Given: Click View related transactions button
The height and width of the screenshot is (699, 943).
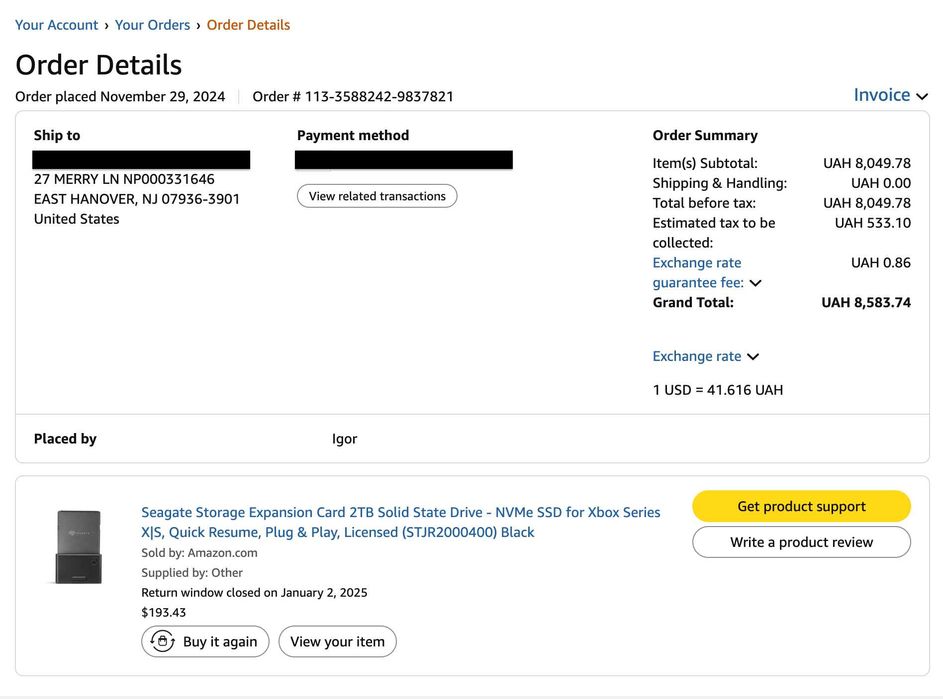Looking at the screenshot, I should (377, 196).
